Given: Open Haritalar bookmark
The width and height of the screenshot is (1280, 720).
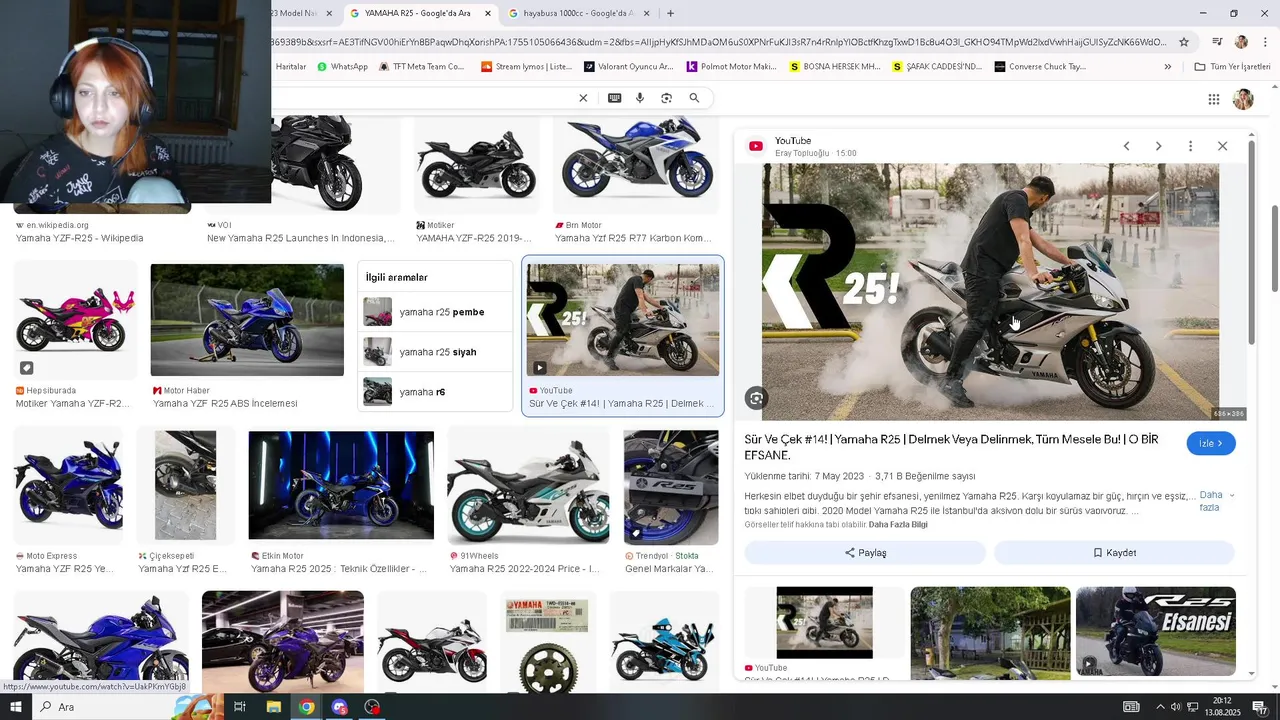Looking at the screenshot, I should point(290,67).
